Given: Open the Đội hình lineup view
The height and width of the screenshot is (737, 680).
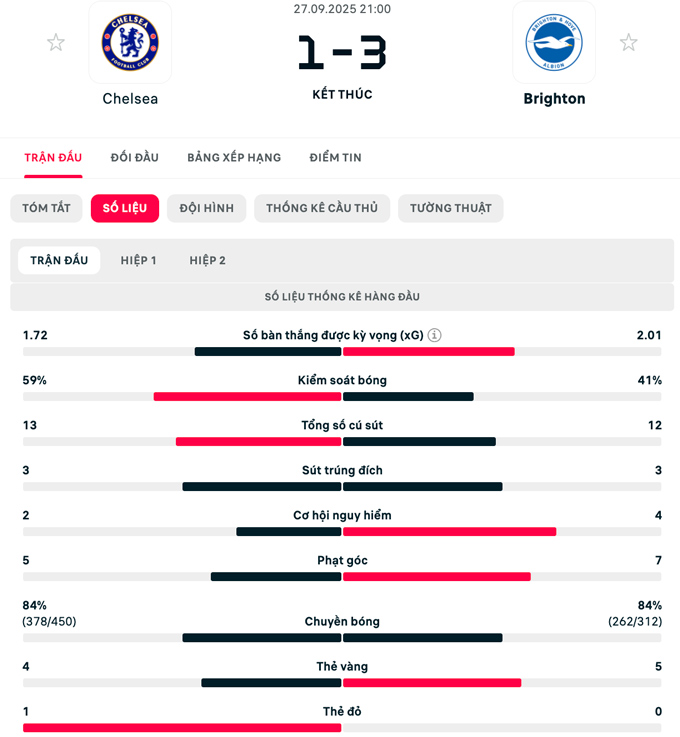Looking at the screenshot, I should tap(207, 208).
